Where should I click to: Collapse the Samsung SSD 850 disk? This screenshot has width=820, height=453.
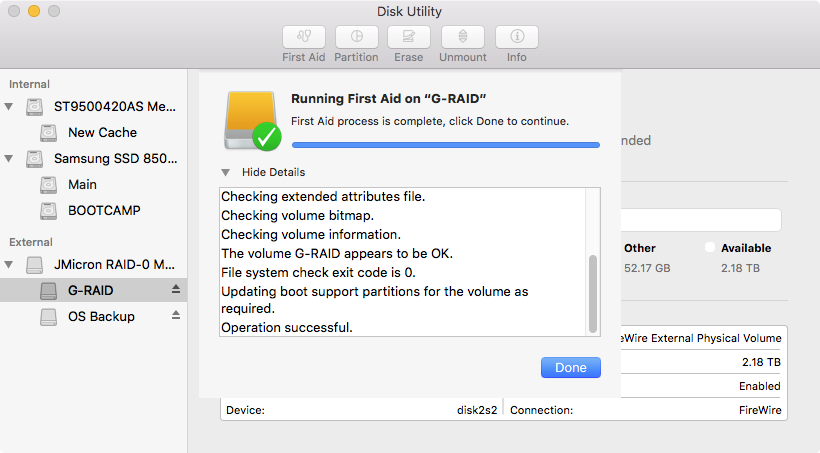[10, 158]
